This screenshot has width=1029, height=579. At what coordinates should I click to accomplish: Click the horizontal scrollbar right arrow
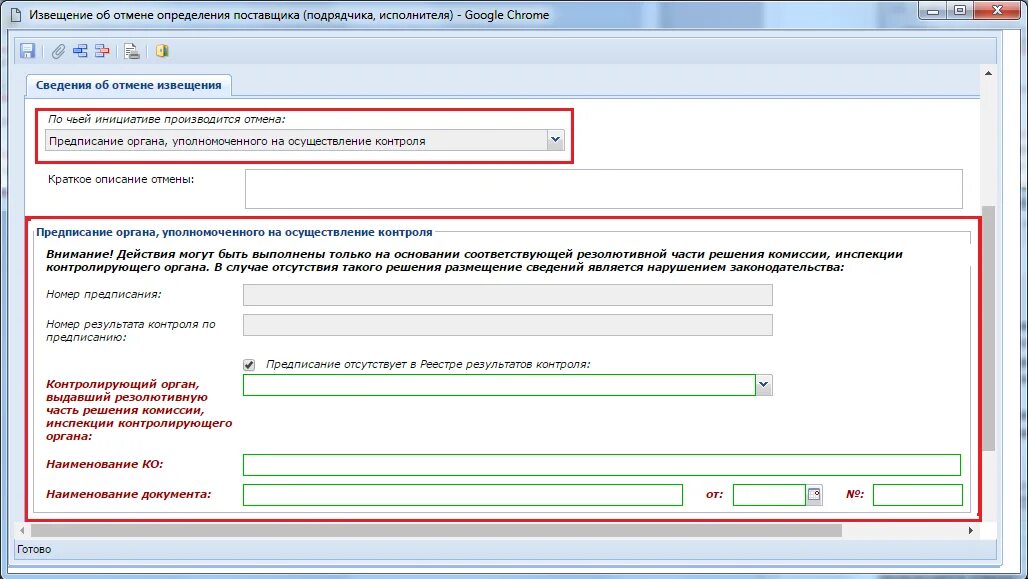(x=971, y=530)
